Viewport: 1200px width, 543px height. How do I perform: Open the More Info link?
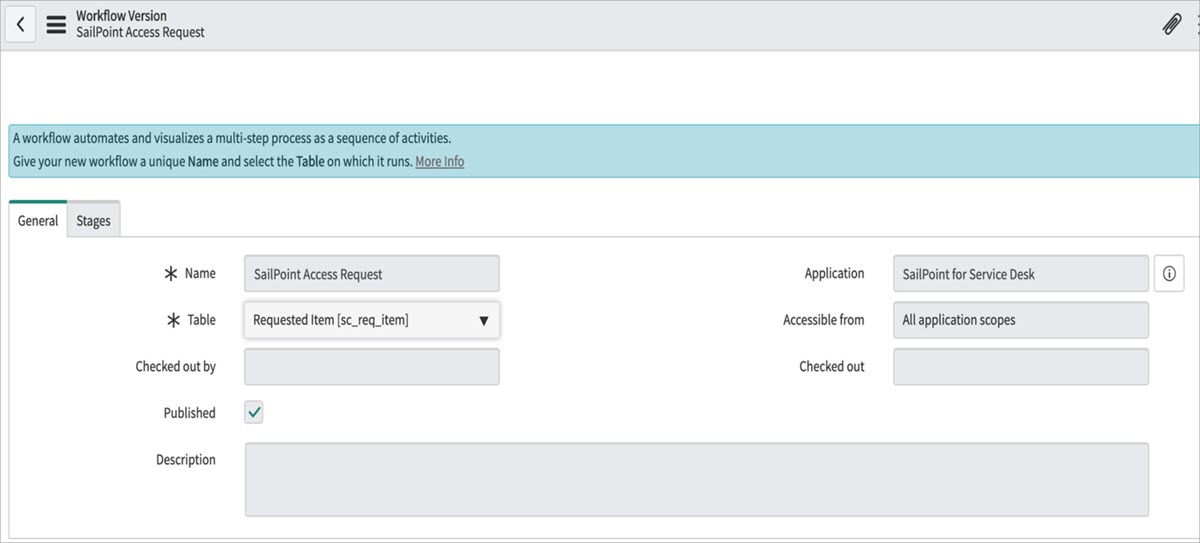(440, 161)
